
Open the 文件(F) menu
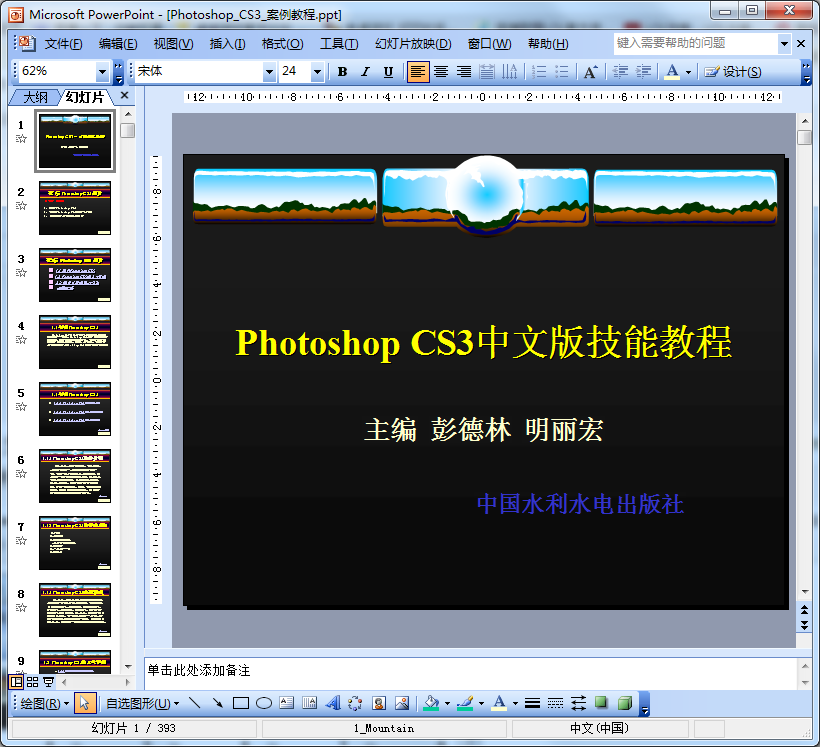(63, 43)
